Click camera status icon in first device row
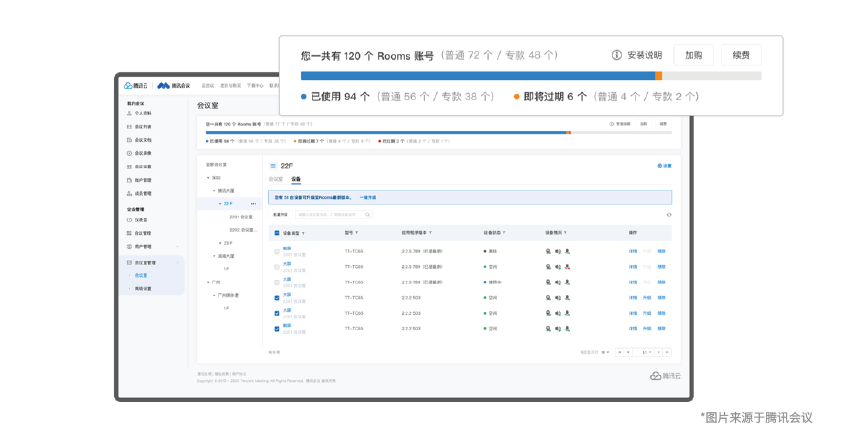This screenshot has width=850, height=447. [548, 251]
